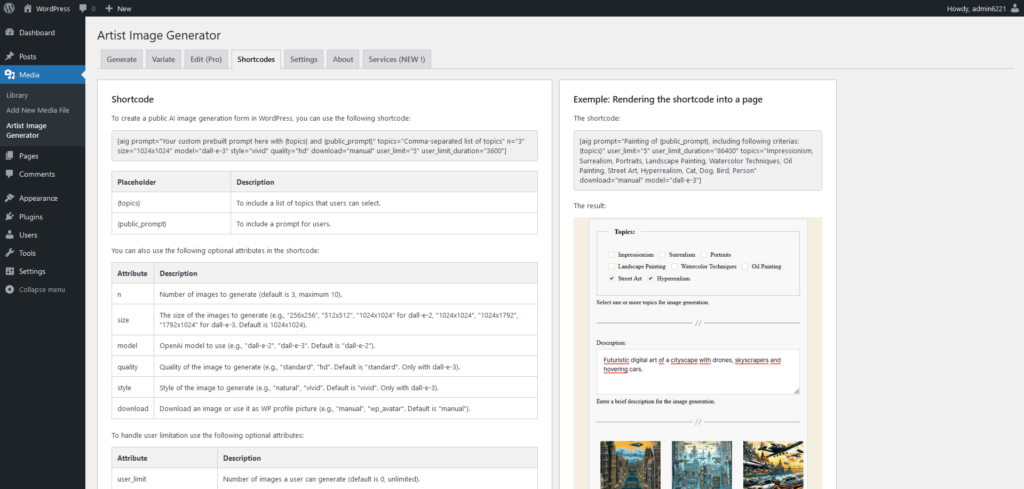Open the Dashboard gauge icon in sidebar

10,33
